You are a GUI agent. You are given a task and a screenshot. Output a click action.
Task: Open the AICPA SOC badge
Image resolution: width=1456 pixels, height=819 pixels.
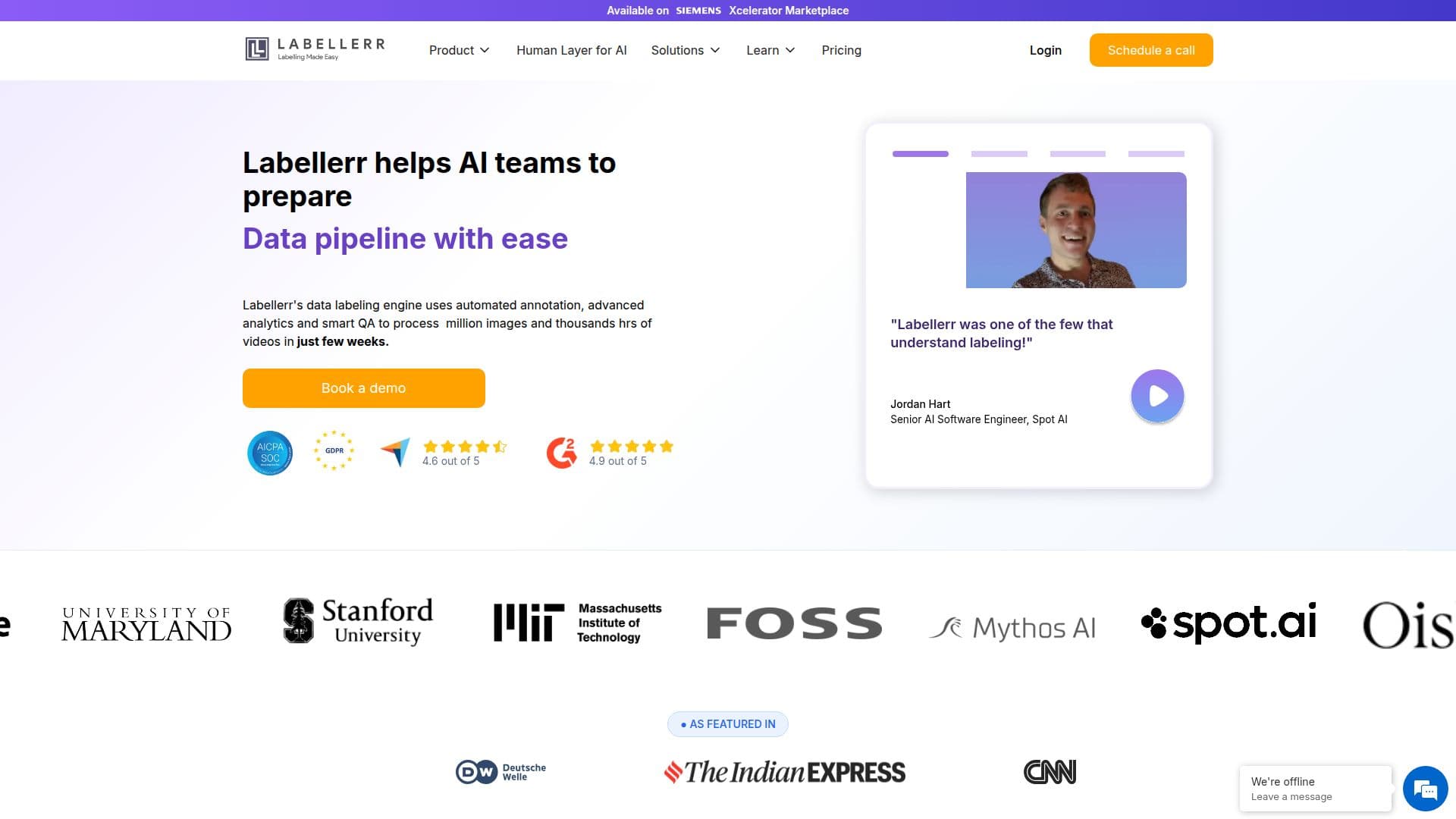[x=270, y=453]
